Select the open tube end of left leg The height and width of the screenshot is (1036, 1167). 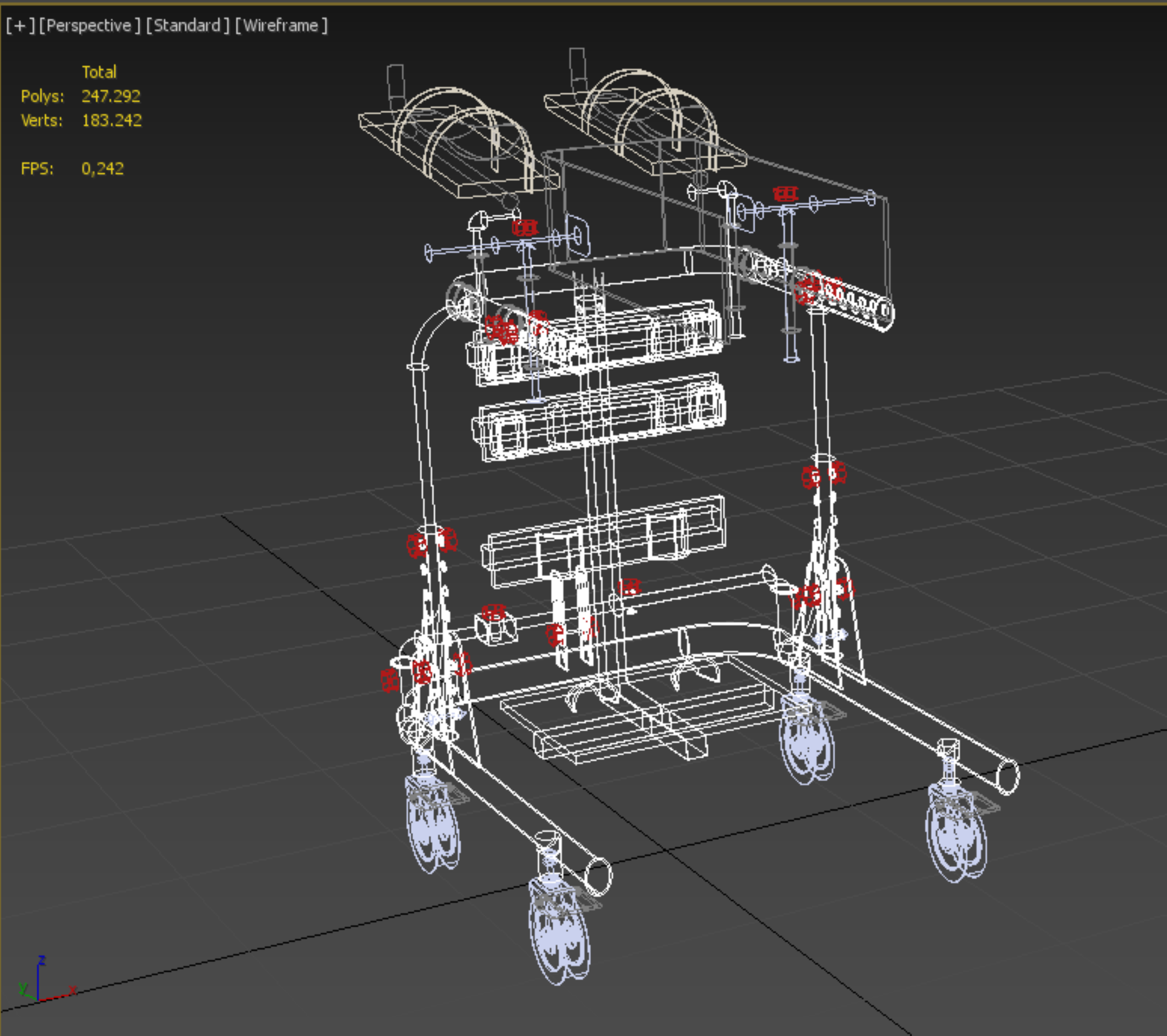(598, 877)
